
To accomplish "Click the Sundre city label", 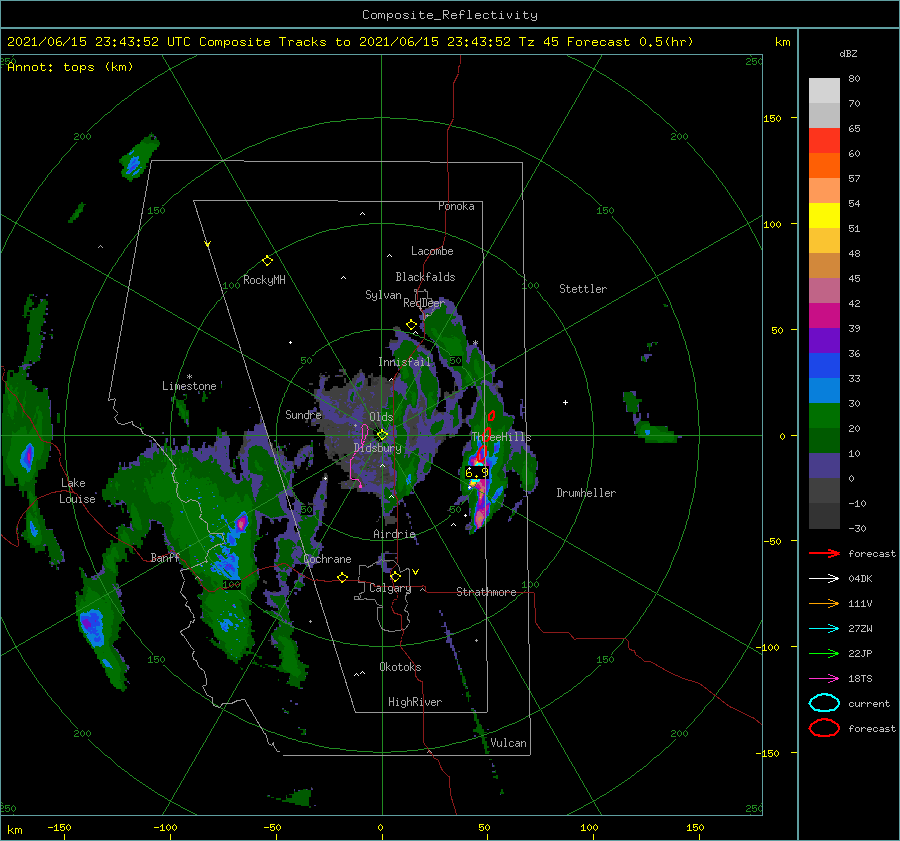I will click(x=303, y=414).
